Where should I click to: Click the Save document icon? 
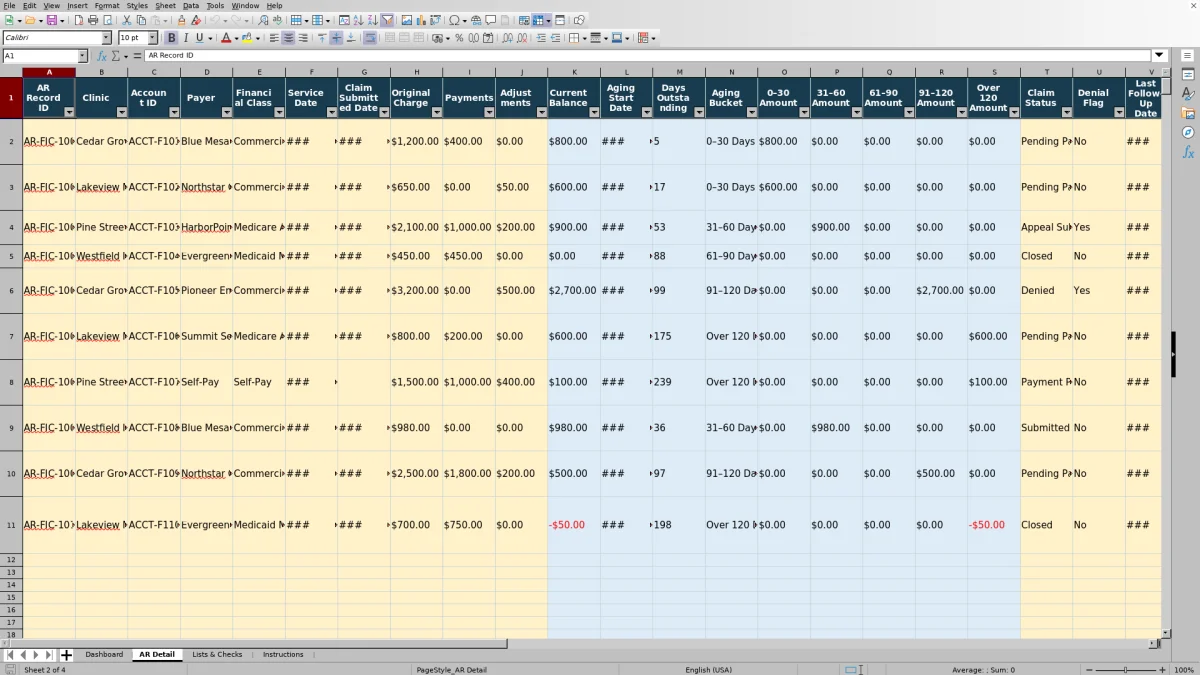[x=52, y=20]
